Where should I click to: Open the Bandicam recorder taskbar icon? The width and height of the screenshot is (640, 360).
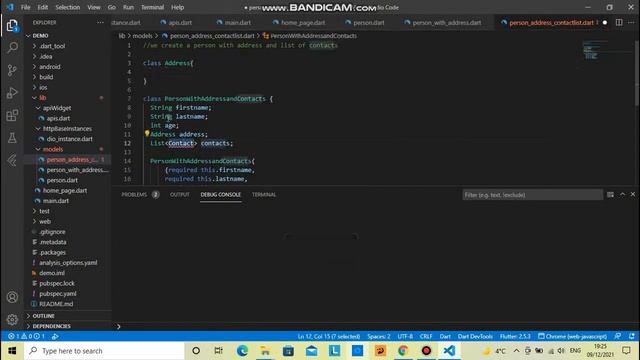(426, 351)
